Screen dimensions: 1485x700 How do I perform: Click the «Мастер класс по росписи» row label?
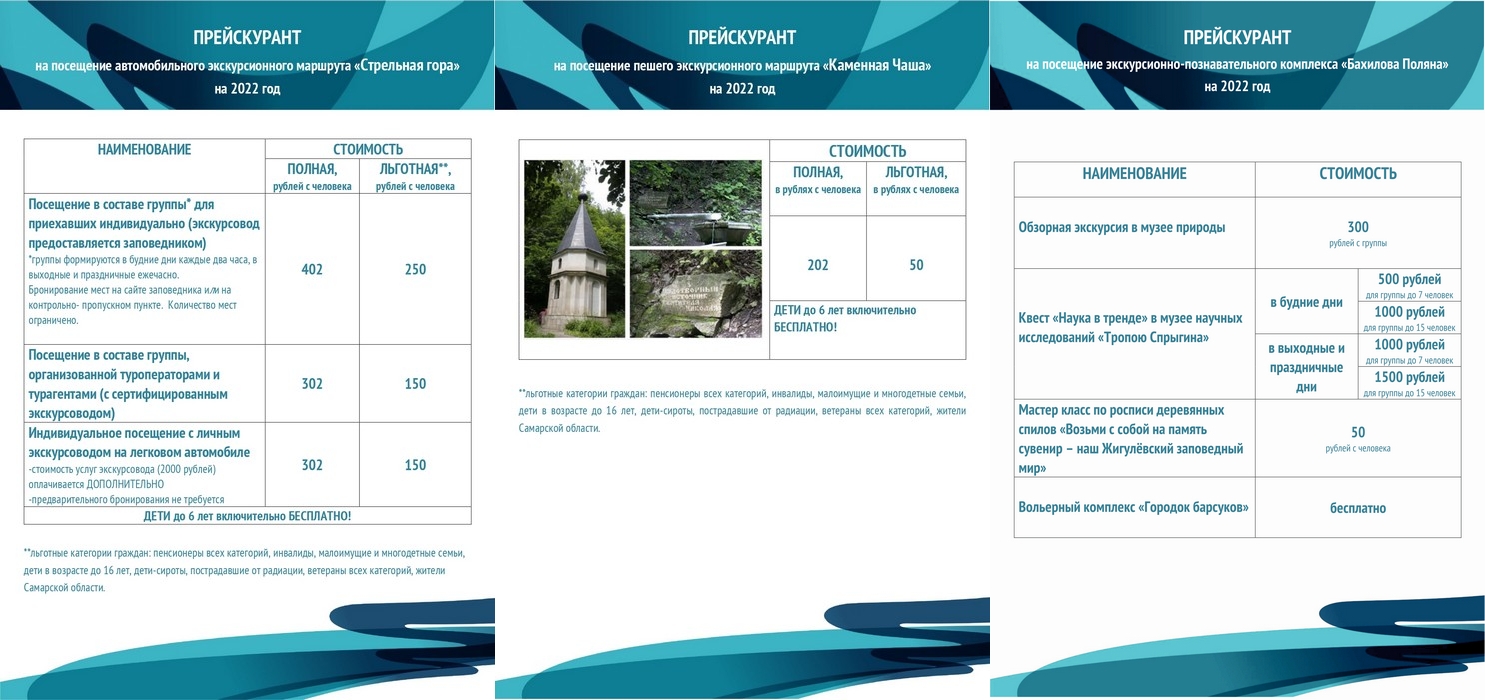[1134, 439]
